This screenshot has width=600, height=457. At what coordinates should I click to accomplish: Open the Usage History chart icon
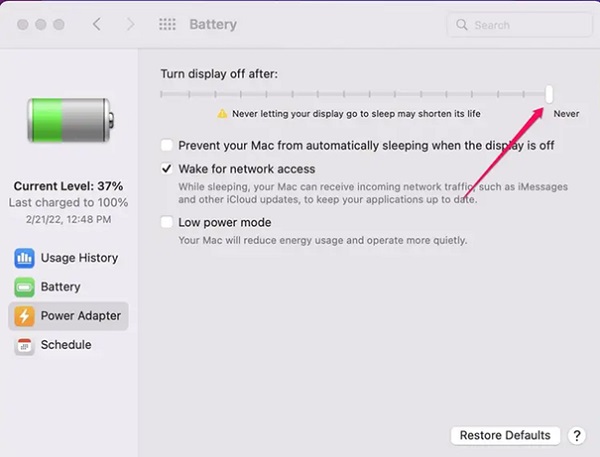click(x=24, y=258)
